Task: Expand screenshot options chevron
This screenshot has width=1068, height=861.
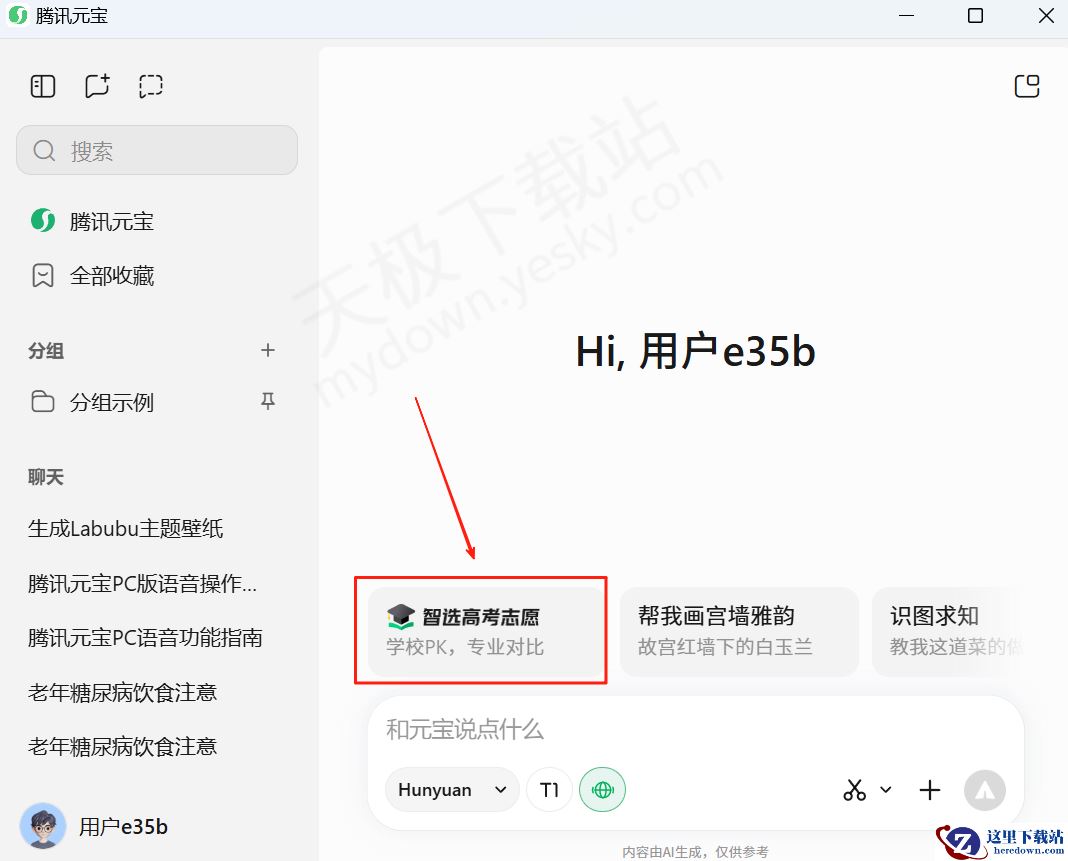Action: coord(885,789)
